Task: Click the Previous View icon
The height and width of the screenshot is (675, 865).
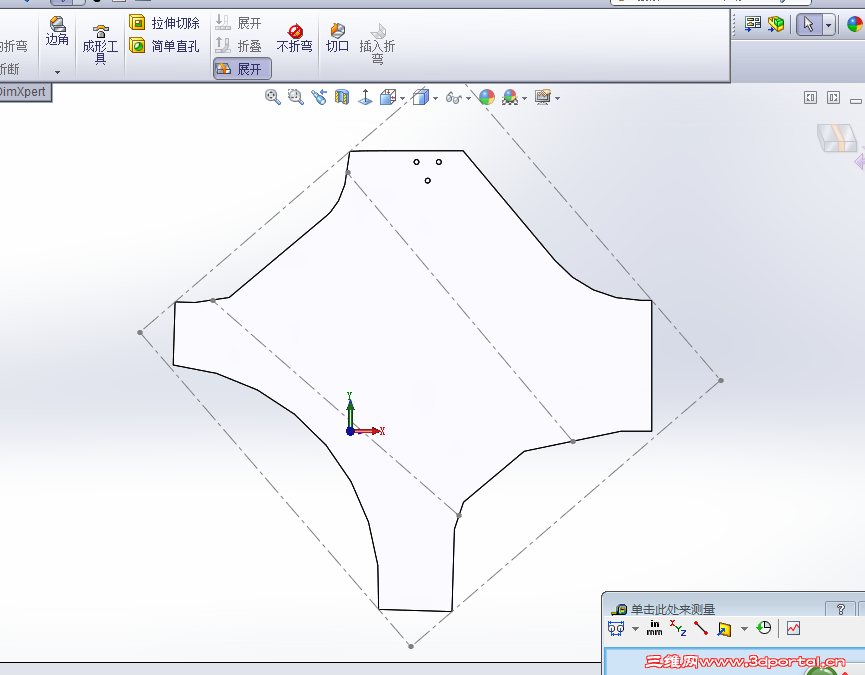Action: [319, 98]
